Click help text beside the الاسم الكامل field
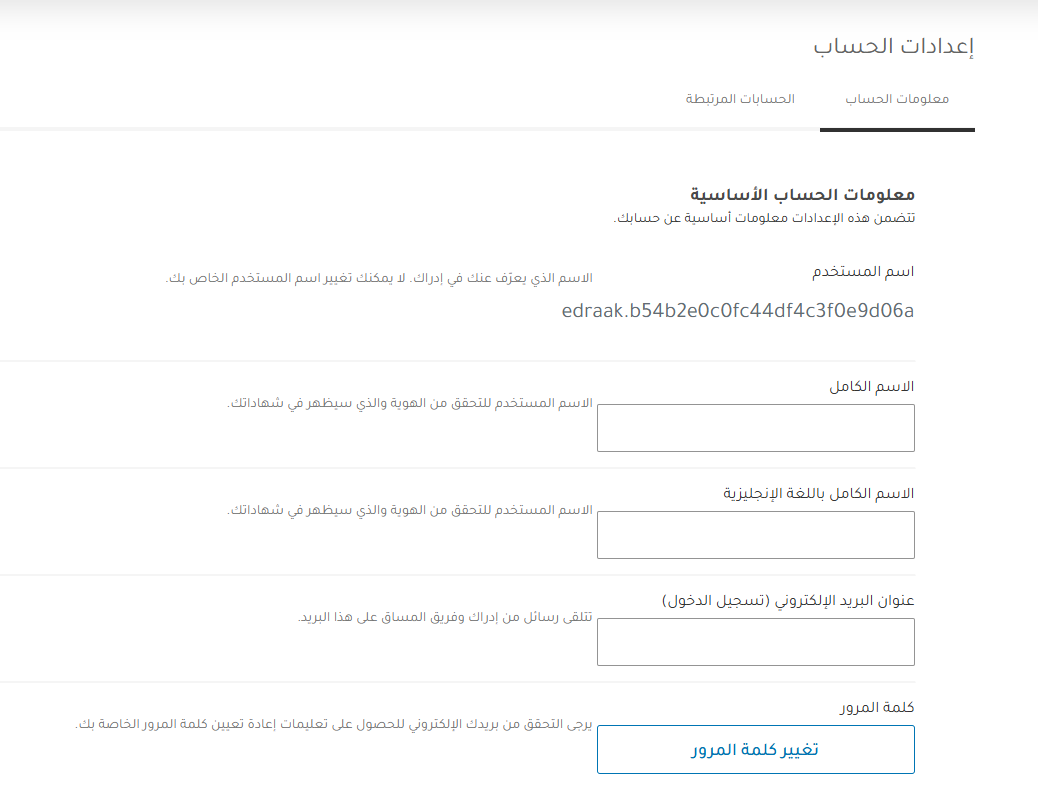Screen dimensions: 1038x787 click(x=410, y=403)
